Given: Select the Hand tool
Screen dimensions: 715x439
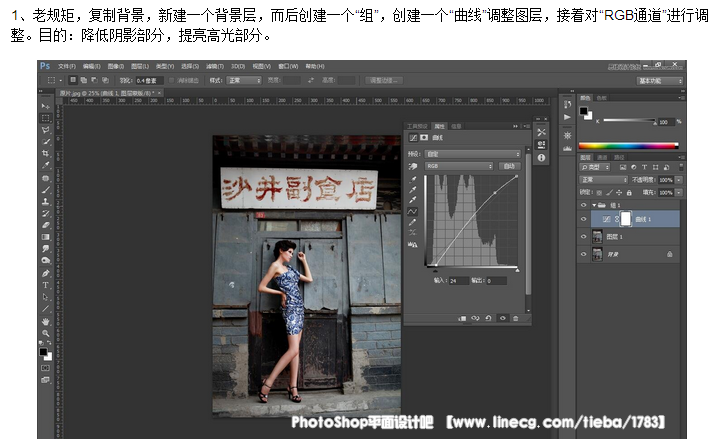Looking at the screenshot, I should [46, 322].
